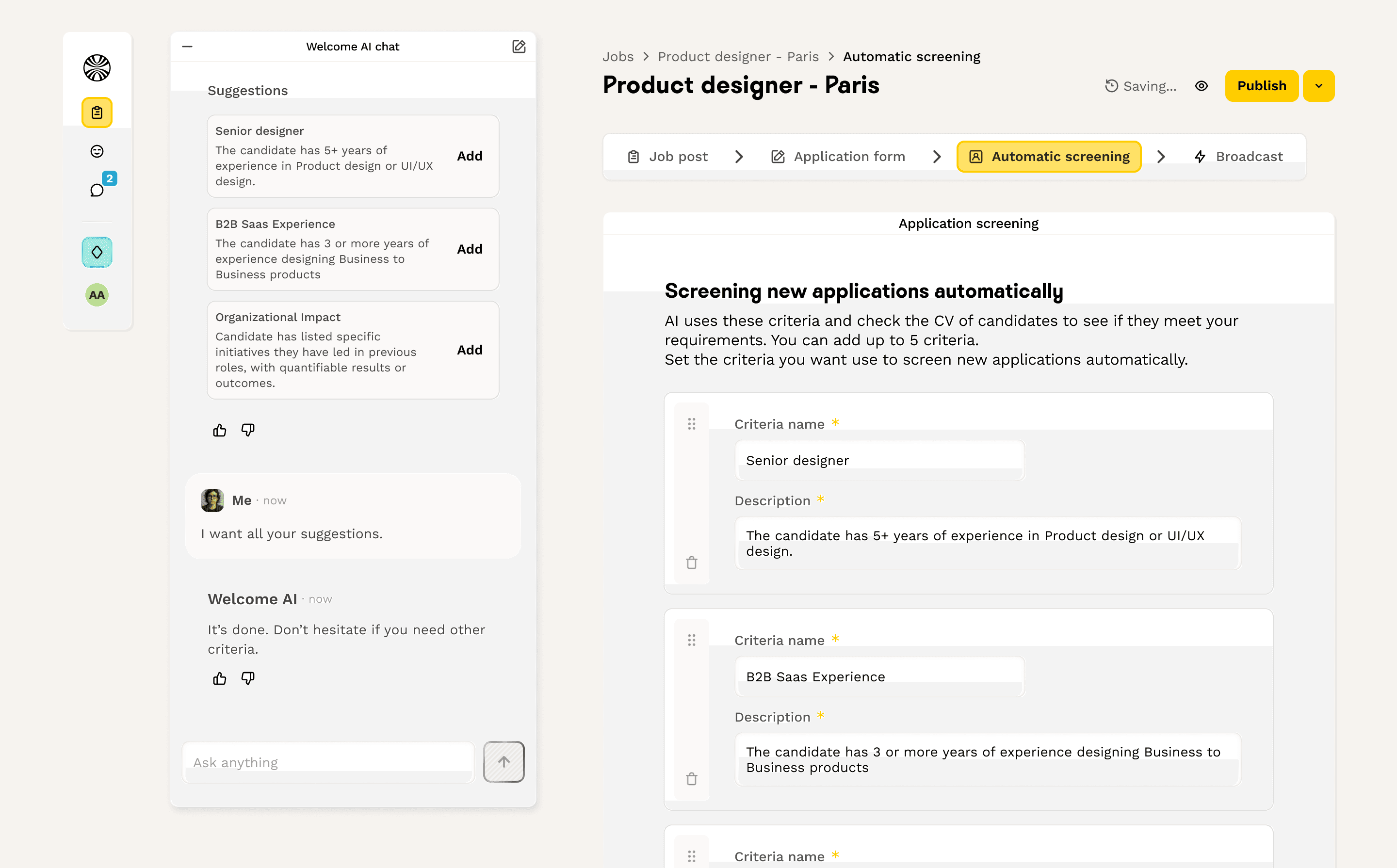
Task: Grab the drag handle of Senior designer criteria
Action: pos(691,424)
